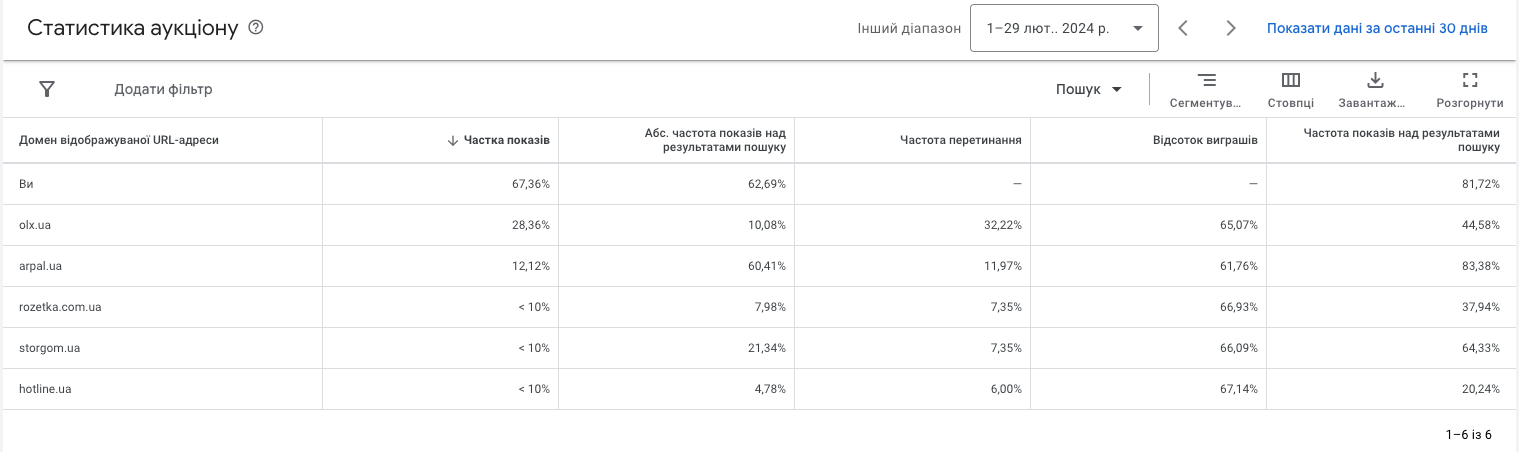Open the date range dropdown 1–29 лют. 2024
Viewport: 1519px width, 452px height.
pyautogui.click(x=1064, y=28)
